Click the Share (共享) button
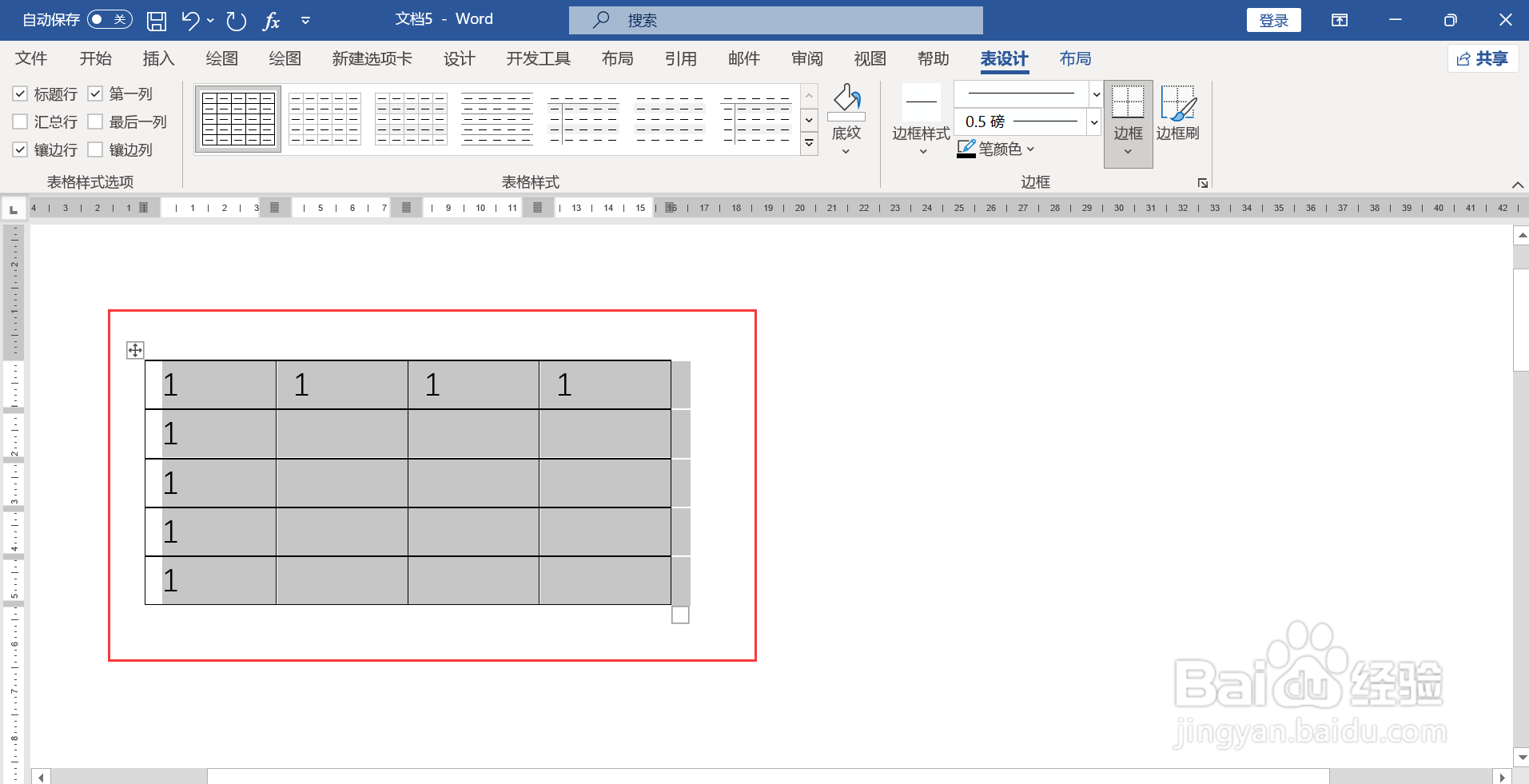This screenshot has height=784, width=1529. [x=1483, y=58]
